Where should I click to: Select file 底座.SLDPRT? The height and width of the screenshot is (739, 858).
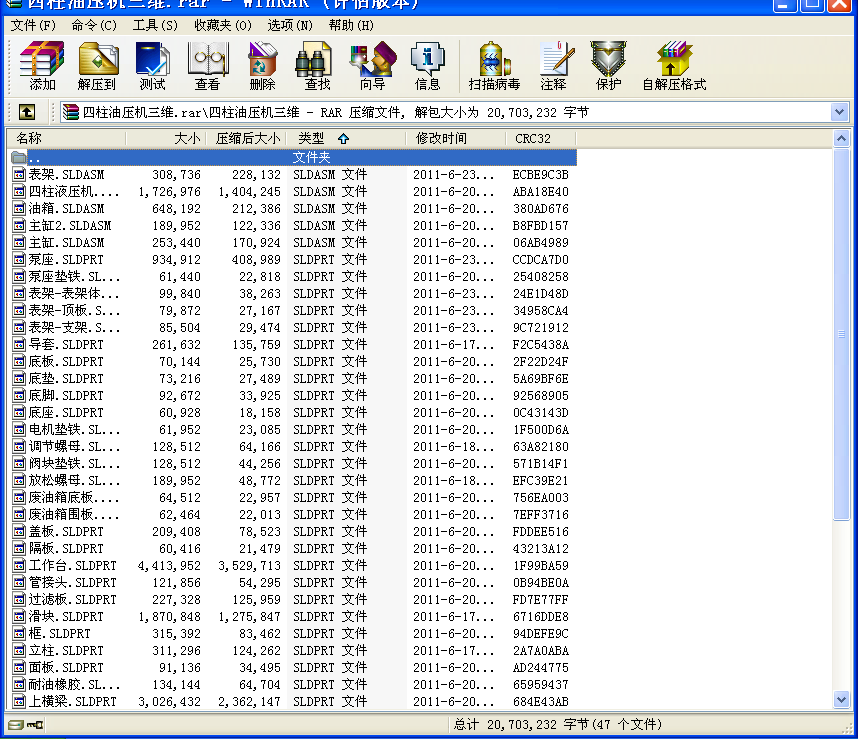[x=66, y=412]
